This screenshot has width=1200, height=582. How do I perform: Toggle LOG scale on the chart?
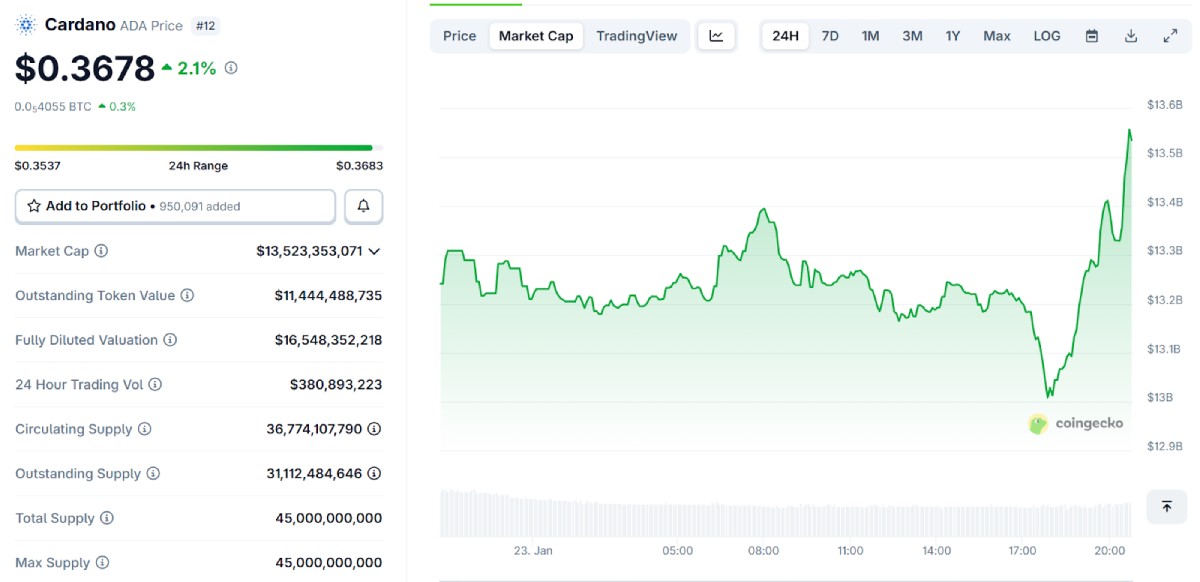[x=1047, y=36]
